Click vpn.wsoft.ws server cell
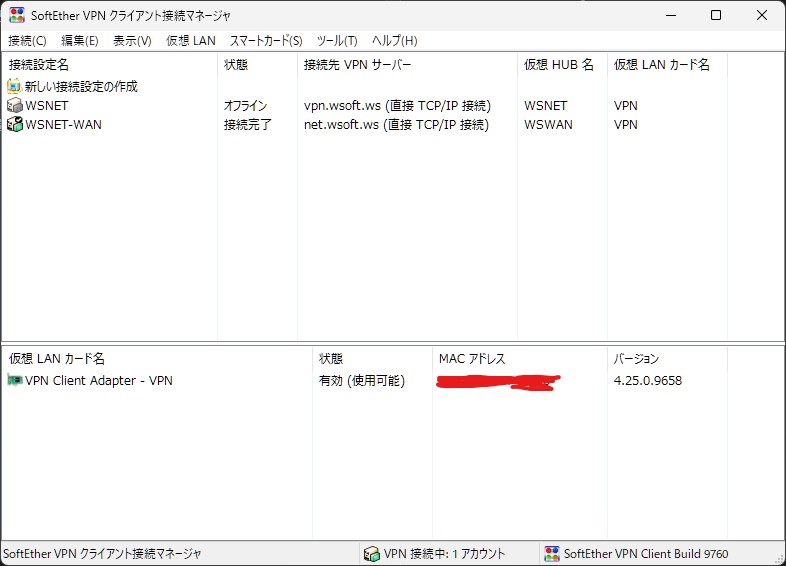 click(x=397, y=105)
